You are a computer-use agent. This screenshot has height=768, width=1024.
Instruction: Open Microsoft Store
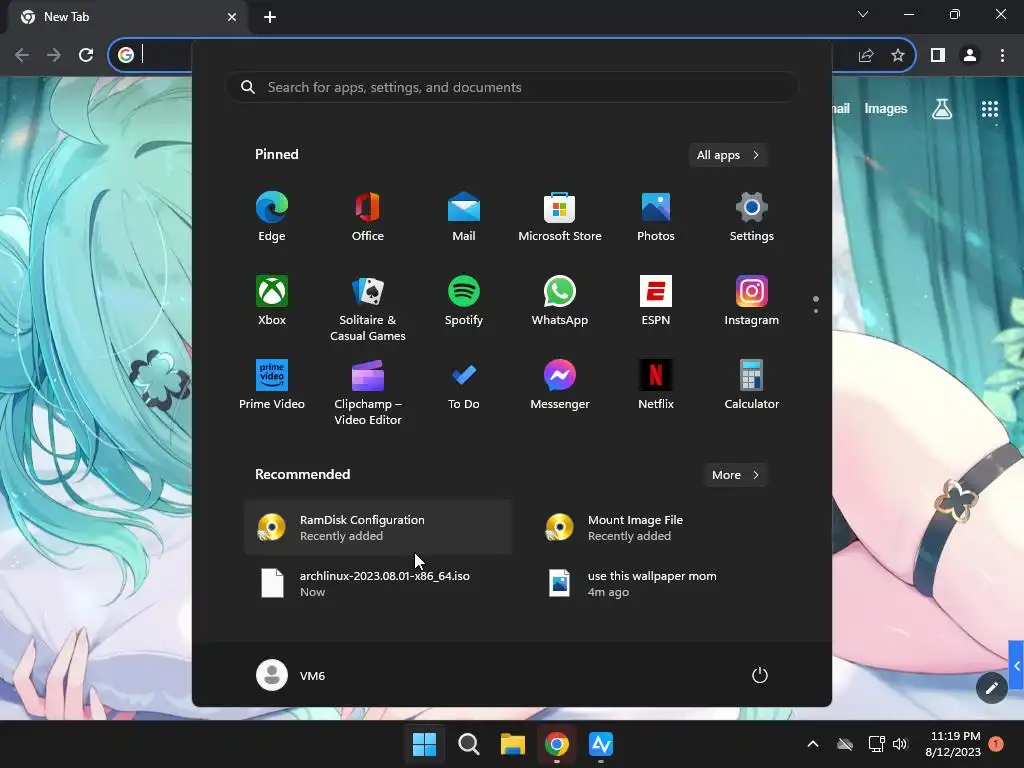pyautogui.click(x=560, y=217)
